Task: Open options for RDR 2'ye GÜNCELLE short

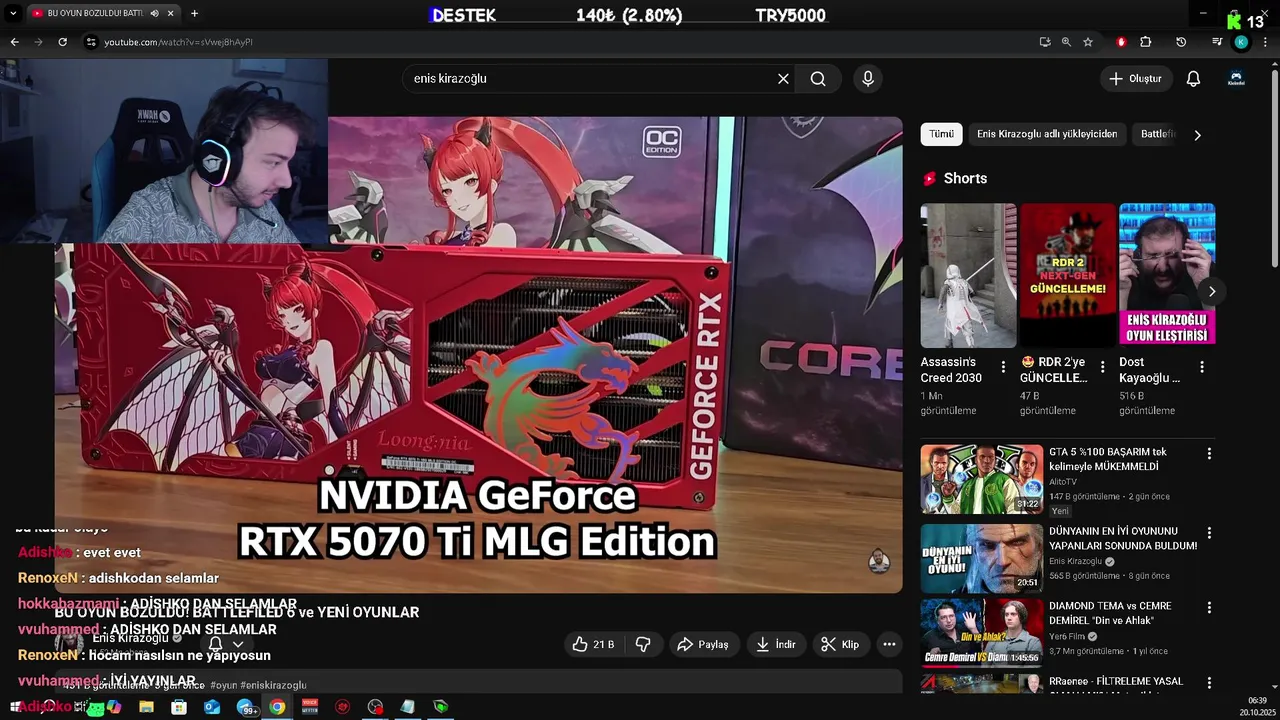Action: pyautogui.click(x=1103, y=367)
